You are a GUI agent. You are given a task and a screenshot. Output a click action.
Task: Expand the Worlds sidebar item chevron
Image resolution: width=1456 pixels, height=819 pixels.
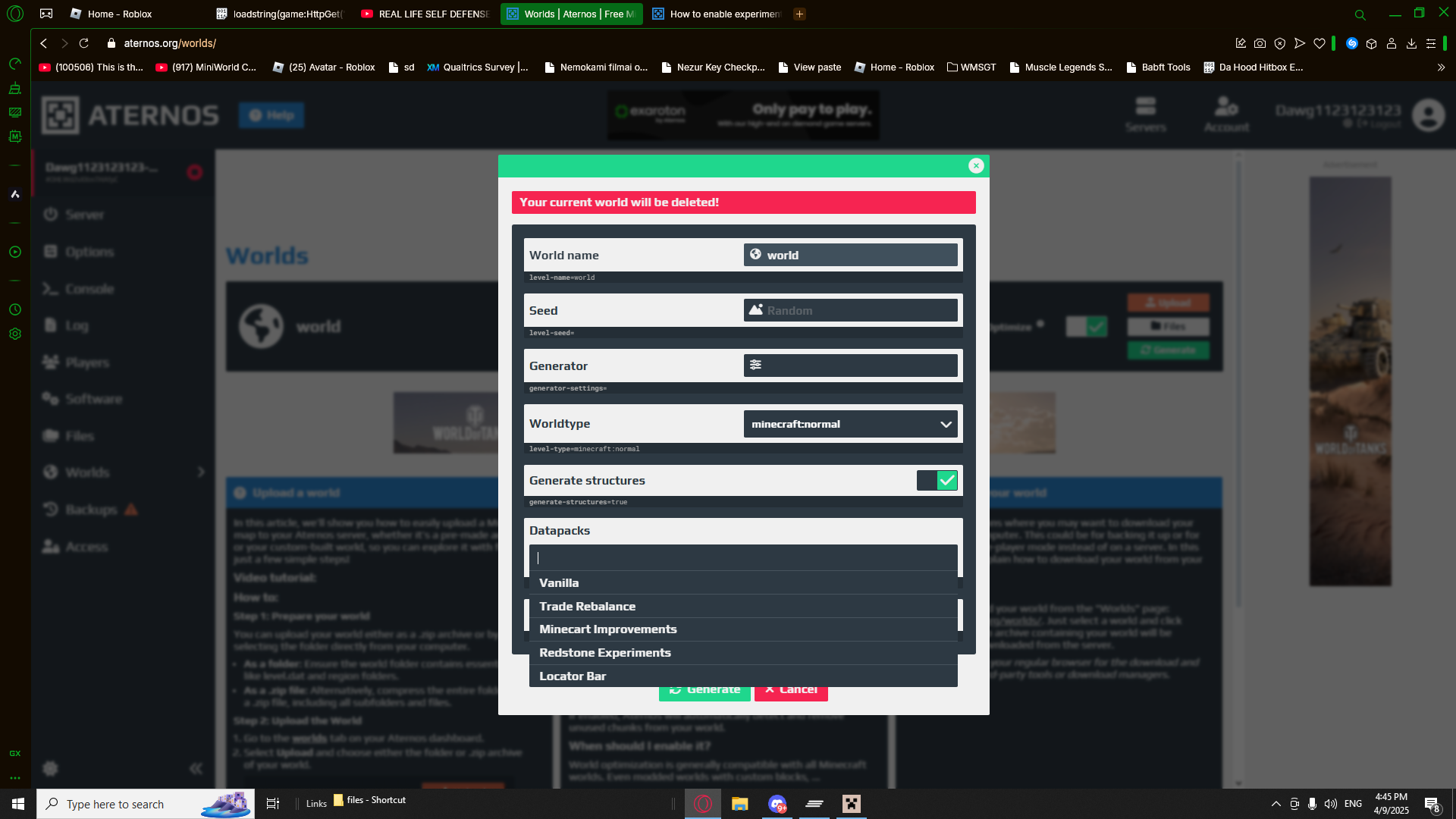201,472
